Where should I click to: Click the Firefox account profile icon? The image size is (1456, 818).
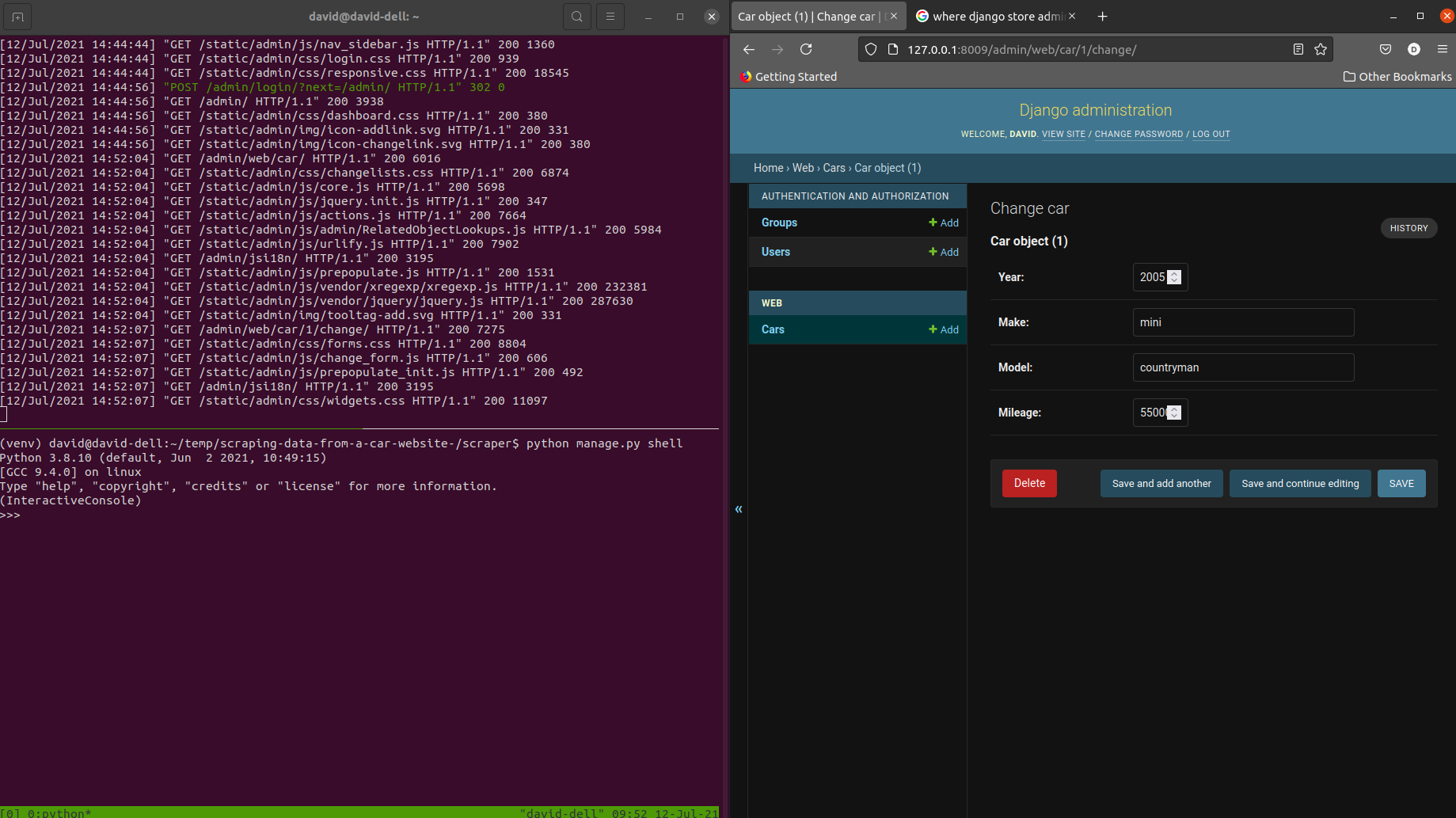click(1414, 49)
